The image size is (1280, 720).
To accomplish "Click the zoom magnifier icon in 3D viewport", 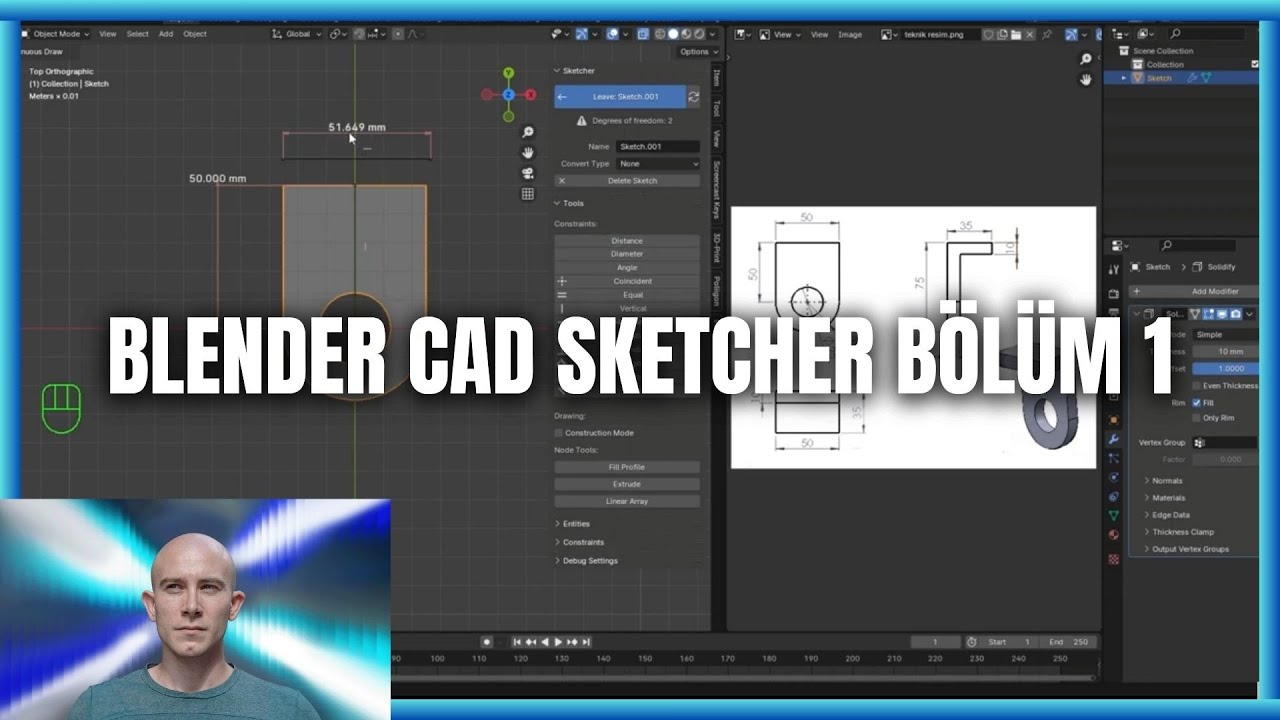I will pos(528,132).
